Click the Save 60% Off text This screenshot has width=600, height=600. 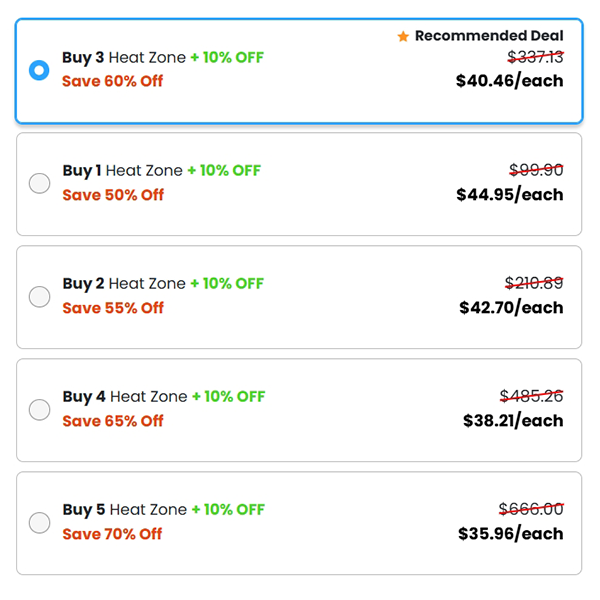point(112,82)
